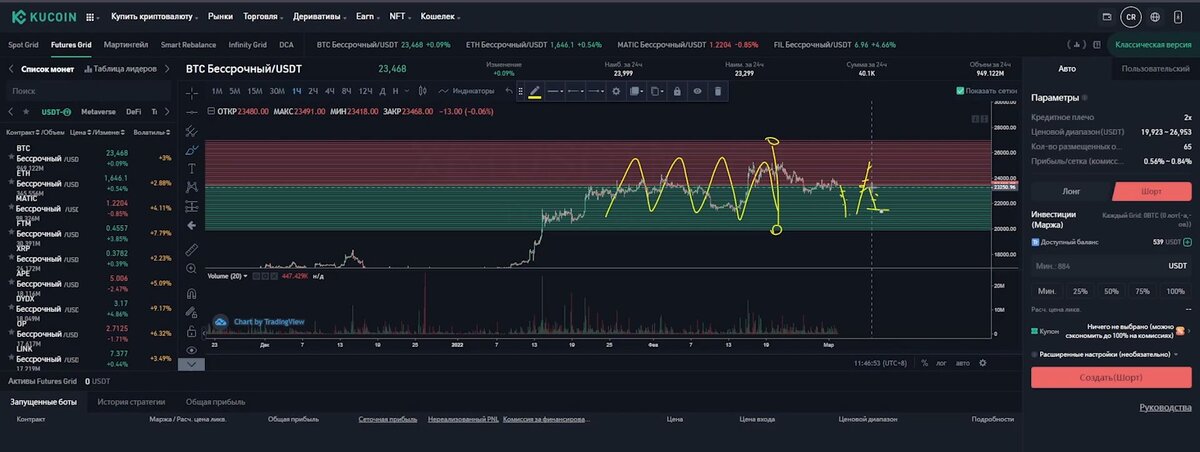This screenshot has width=1200, height=452.
Task: Open the assets wallet icon in header
Action: [x=1106, y=17]
